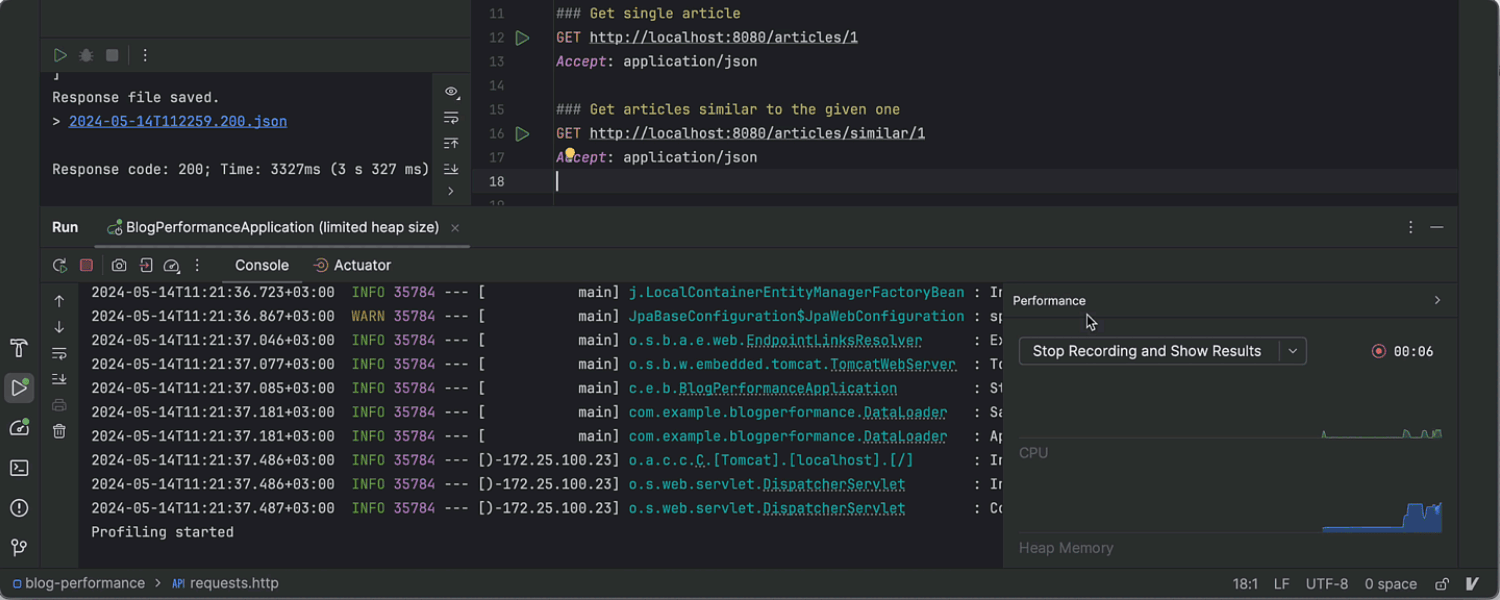
Task: Click Stop Recording and Show Results
Action: click(x=1146, y=351)
